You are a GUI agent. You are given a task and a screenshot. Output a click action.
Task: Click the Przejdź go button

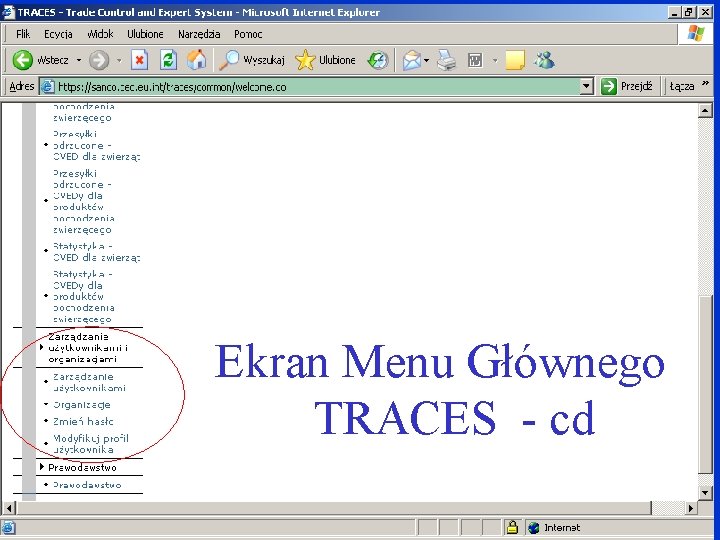pos(627,86)
